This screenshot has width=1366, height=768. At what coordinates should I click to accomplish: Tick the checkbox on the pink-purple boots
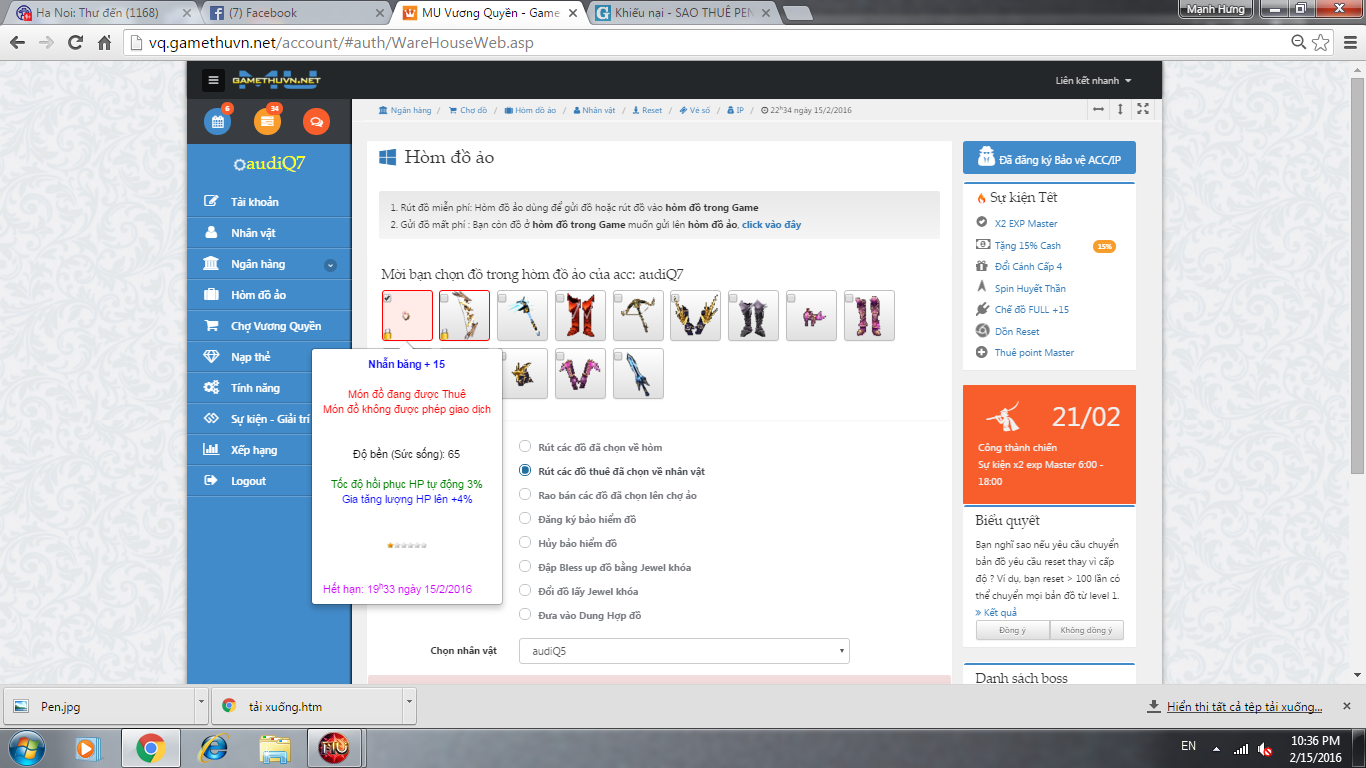pyautogui.click(x=851, y=298)
